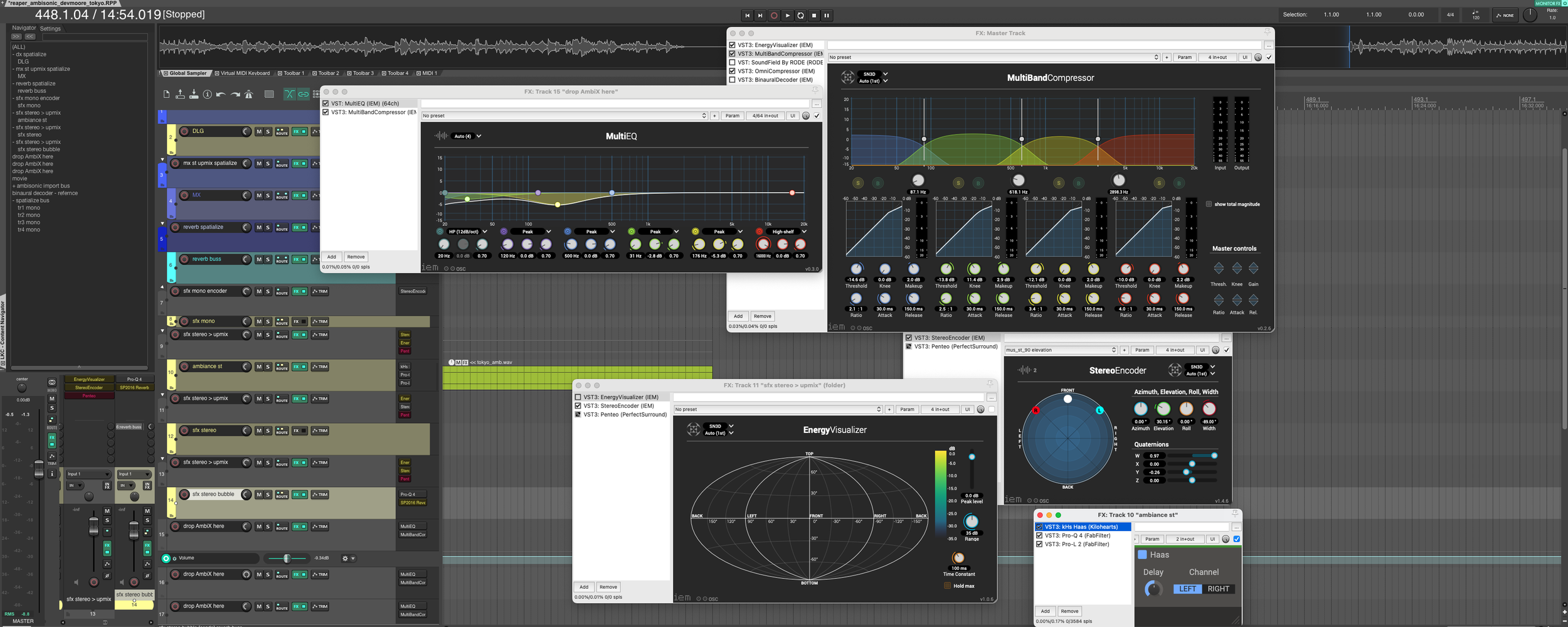Image resolution: width=1568 pixels, height=627 pixels.
Task: Open project settings info toolbar icon
Action: 208,95
